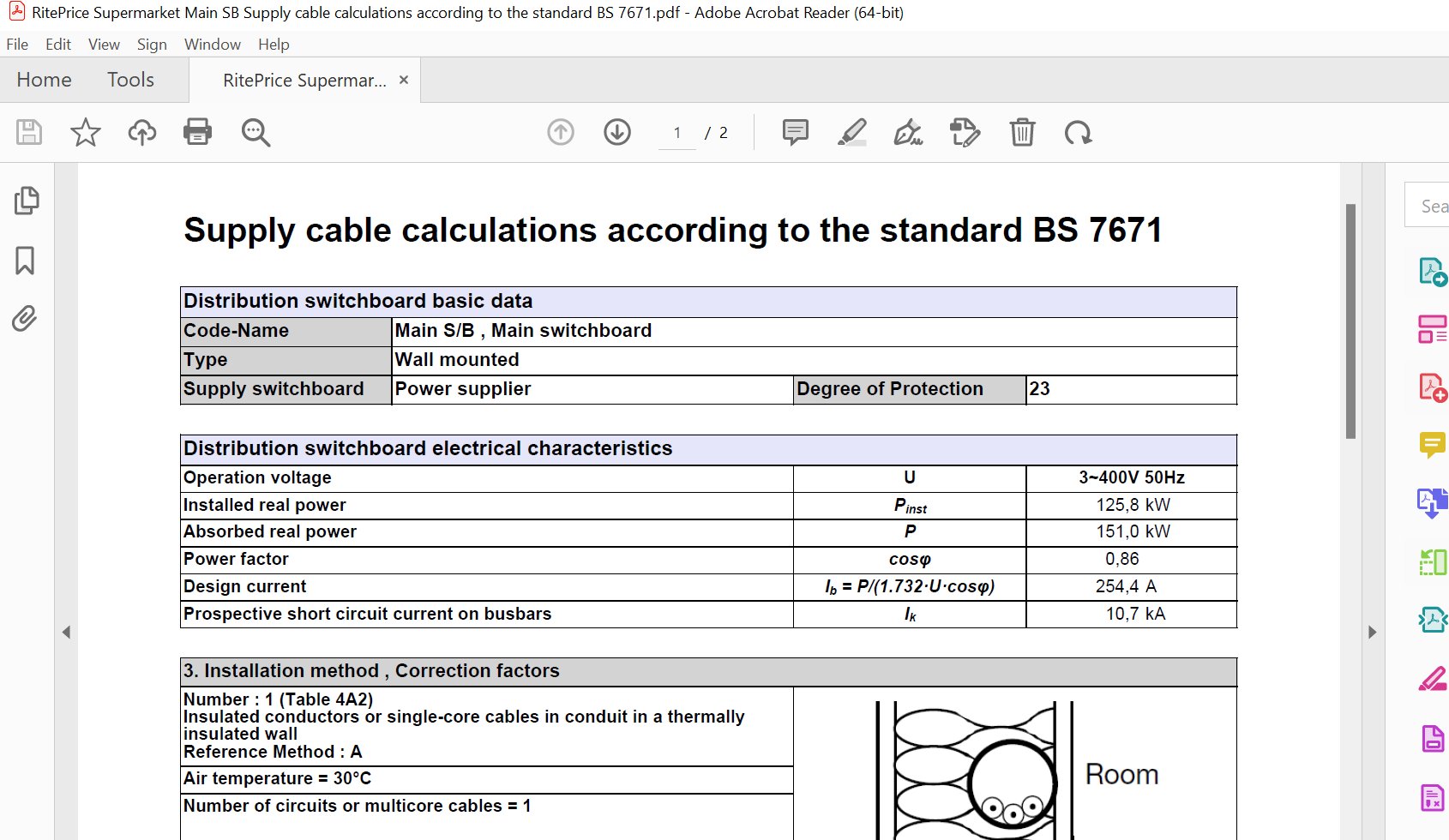The width and height of the screenshot is (1449, 840).
Task: Open the Add Sticky Note comment tool
Action: (795, 133)
